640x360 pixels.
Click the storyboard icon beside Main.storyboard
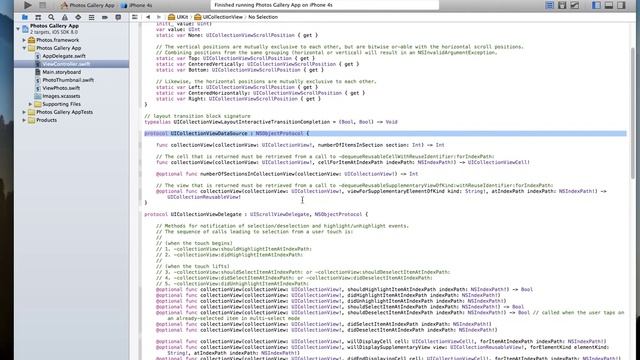coord(38,72)
